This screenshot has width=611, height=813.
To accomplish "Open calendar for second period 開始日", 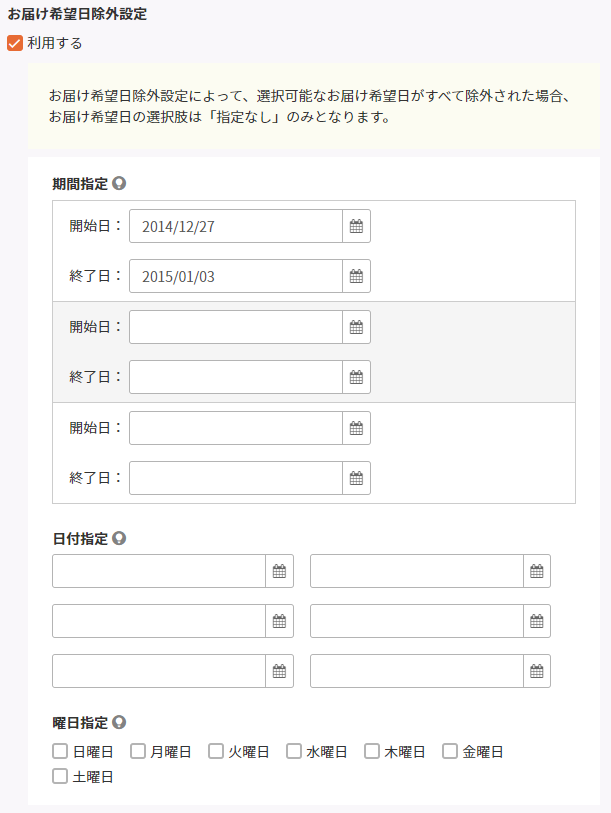I will click(x=356, y=327).
